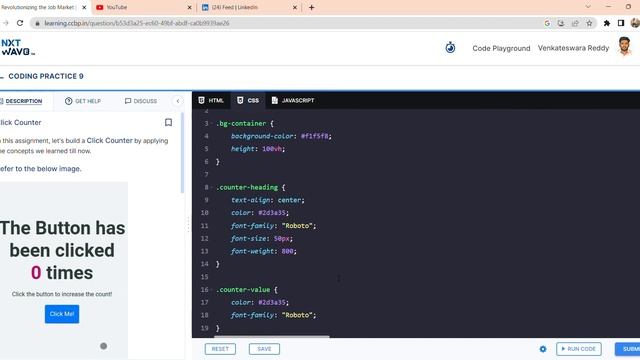640x360 pixels.
Task: Click the Reset button
Action: click(x=220, y=349)
